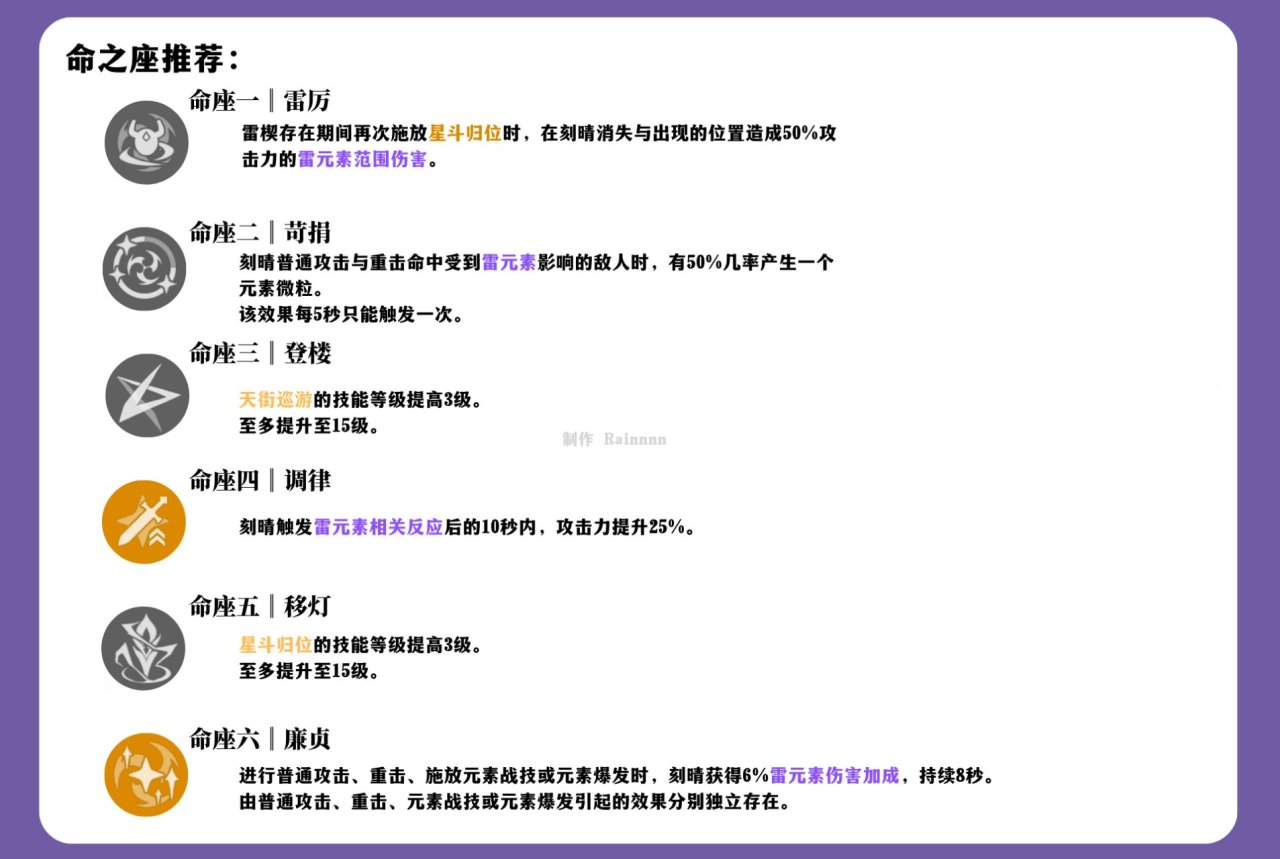Click purple 雷元素 in 苛捐 description
1280x859 pixels.
(509, 263)
